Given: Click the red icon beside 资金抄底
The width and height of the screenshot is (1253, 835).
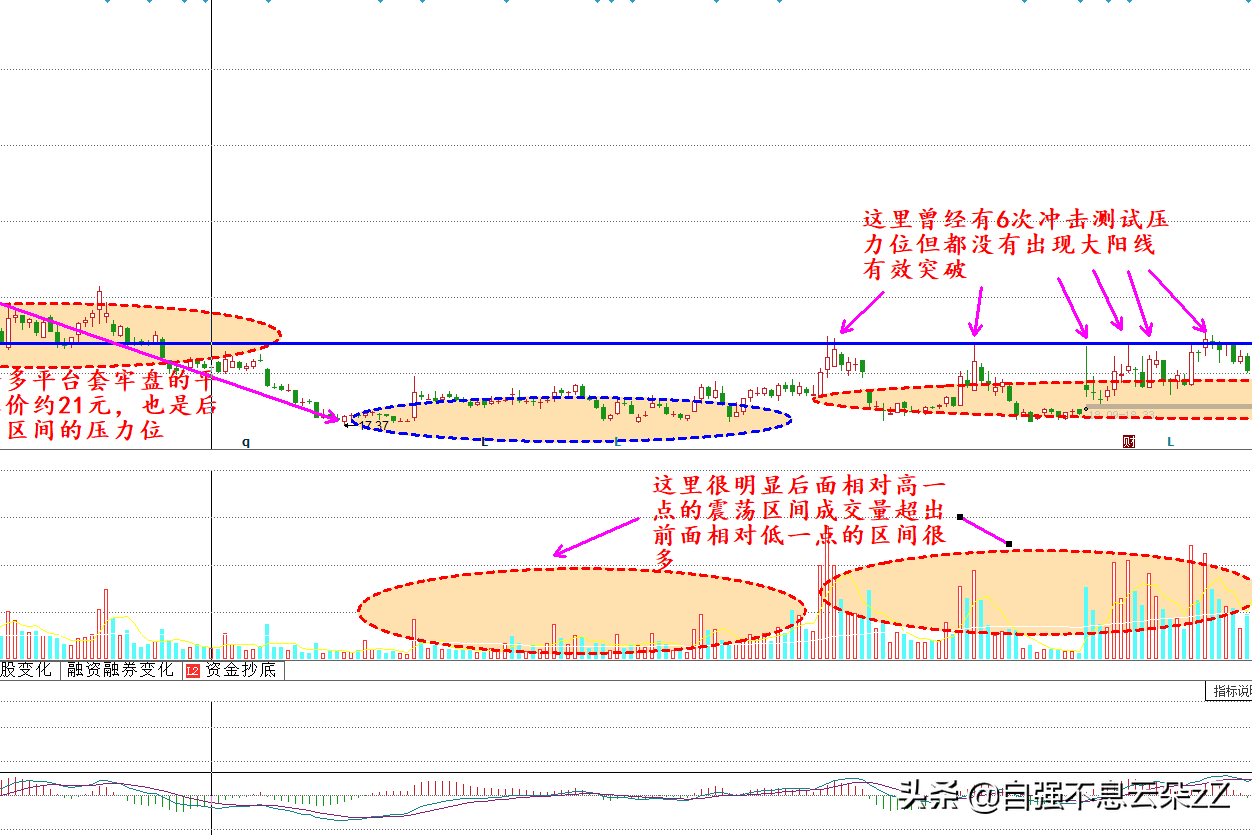Looking at the screenshot, I should (x=192, y=670).
